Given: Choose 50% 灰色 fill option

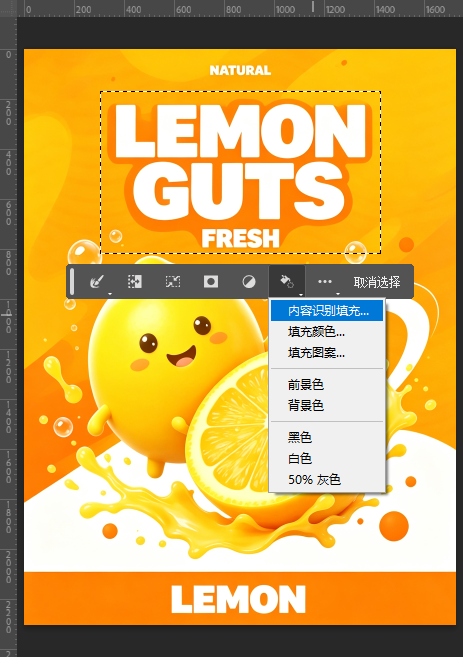Looking at the screenshot, I should 327,479.
